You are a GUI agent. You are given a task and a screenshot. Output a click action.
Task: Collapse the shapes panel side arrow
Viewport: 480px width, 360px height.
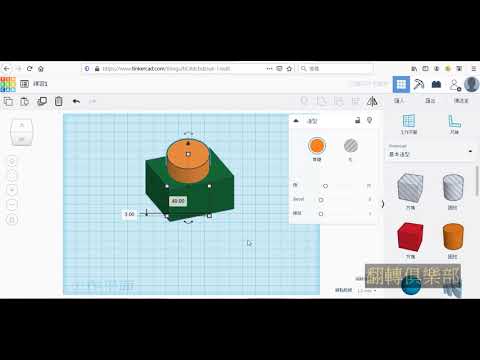point(383,204)
